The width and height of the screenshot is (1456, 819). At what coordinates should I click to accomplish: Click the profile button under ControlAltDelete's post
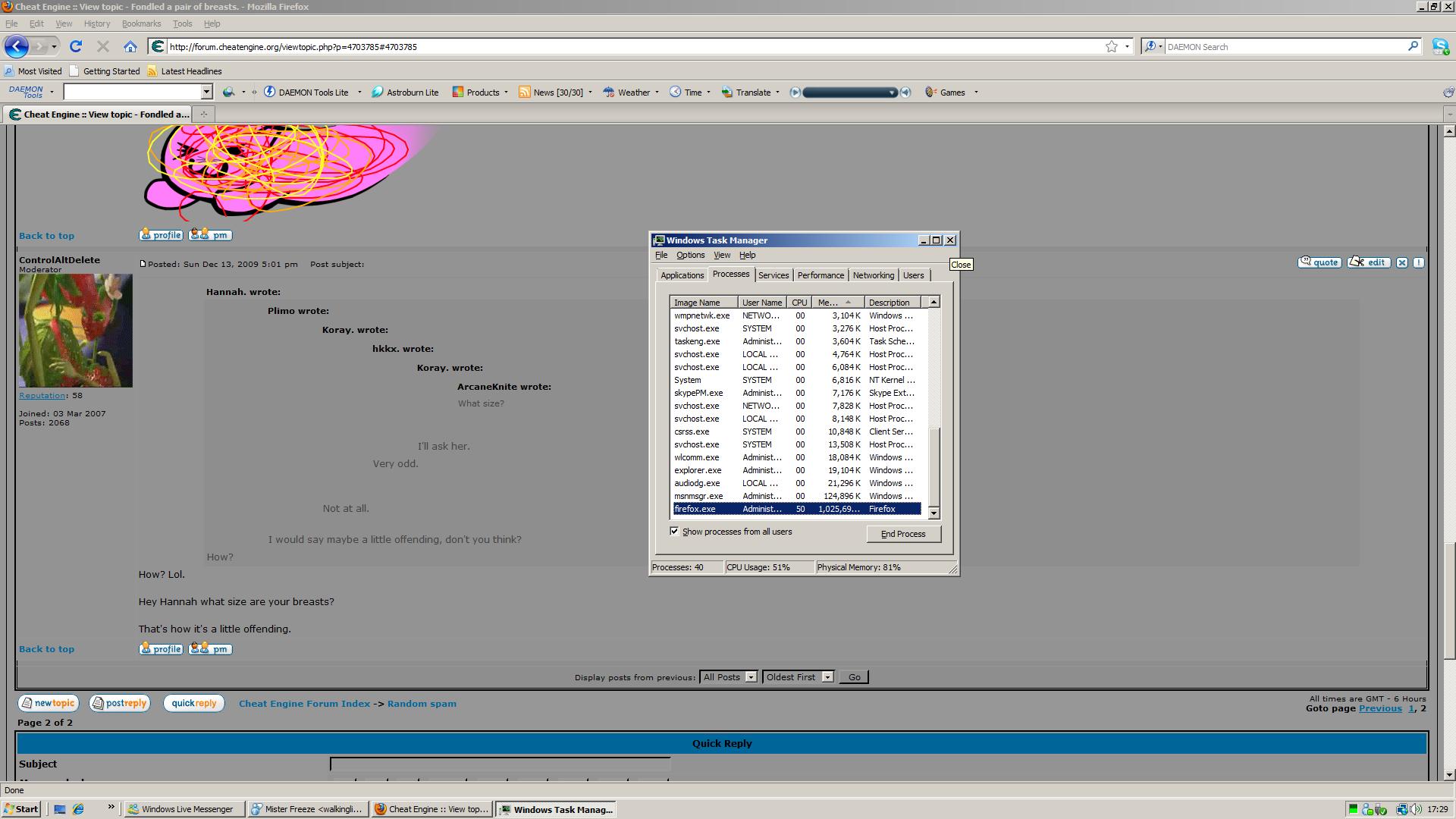coord(161,649)
